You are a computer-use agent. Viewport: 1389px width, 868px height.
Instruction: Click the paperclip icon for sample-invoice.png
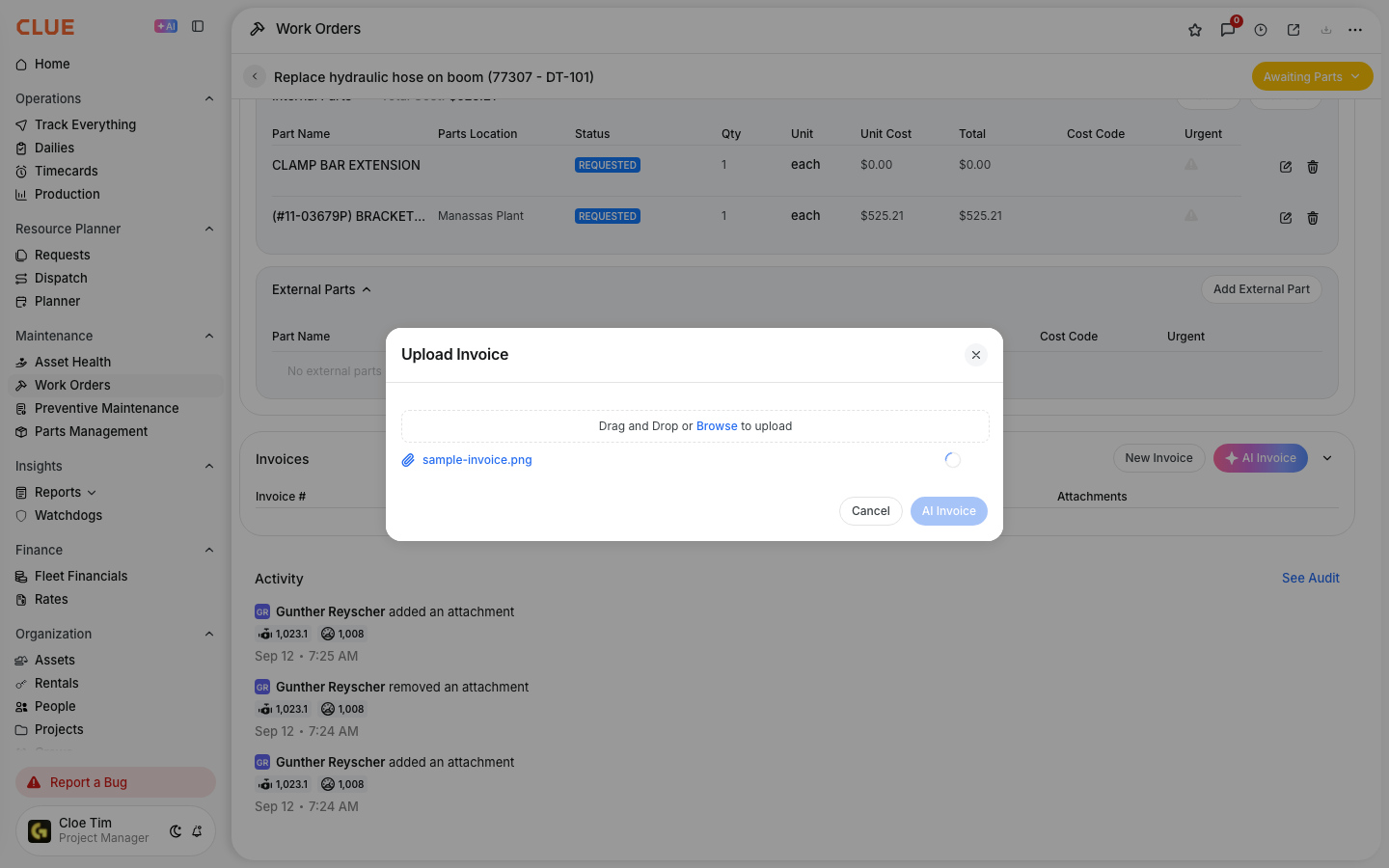pyautogui.click(x=408, y=460)
